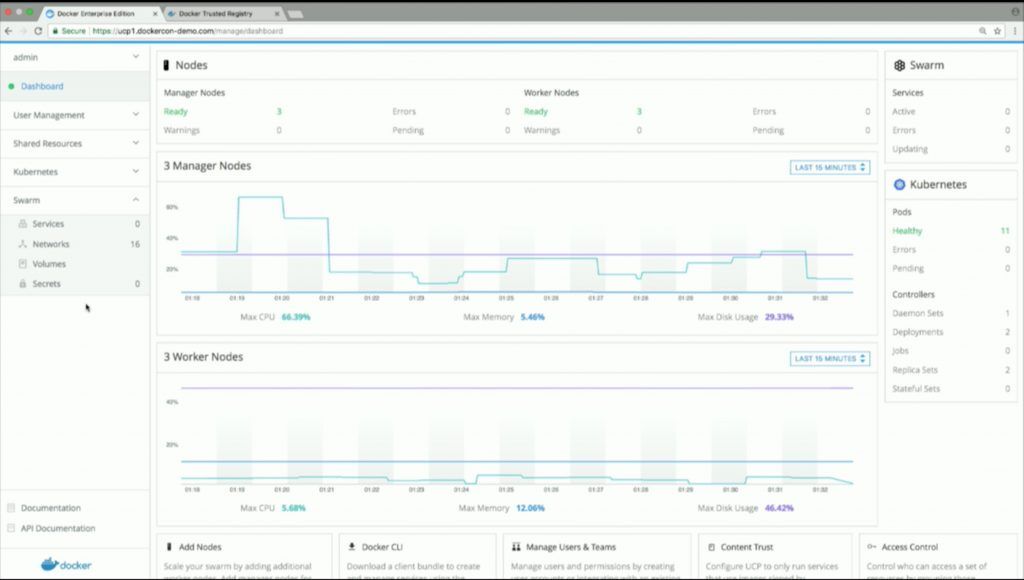The width and height of the screenshot is (1024, 580).
Task: Click the browser address bar URL
Action: (187, 31)
